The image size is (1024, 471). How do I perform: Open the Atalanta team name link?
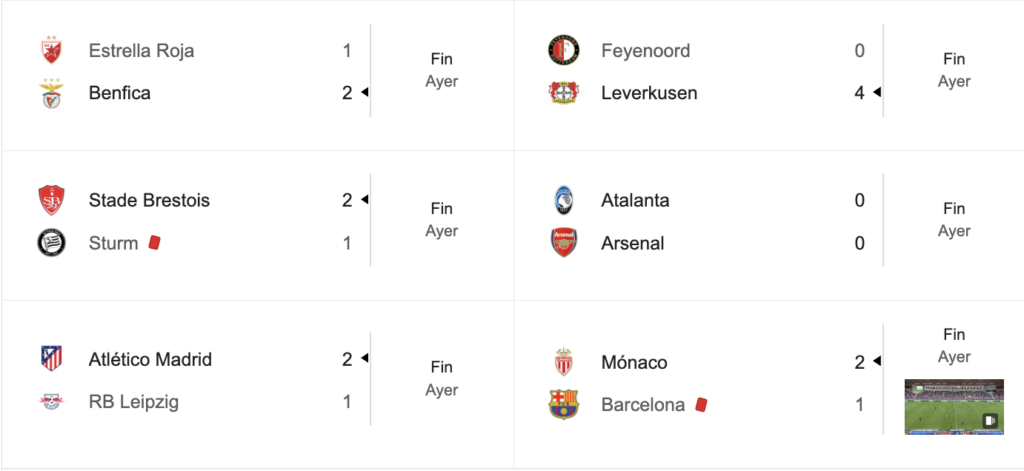[635, 200]
